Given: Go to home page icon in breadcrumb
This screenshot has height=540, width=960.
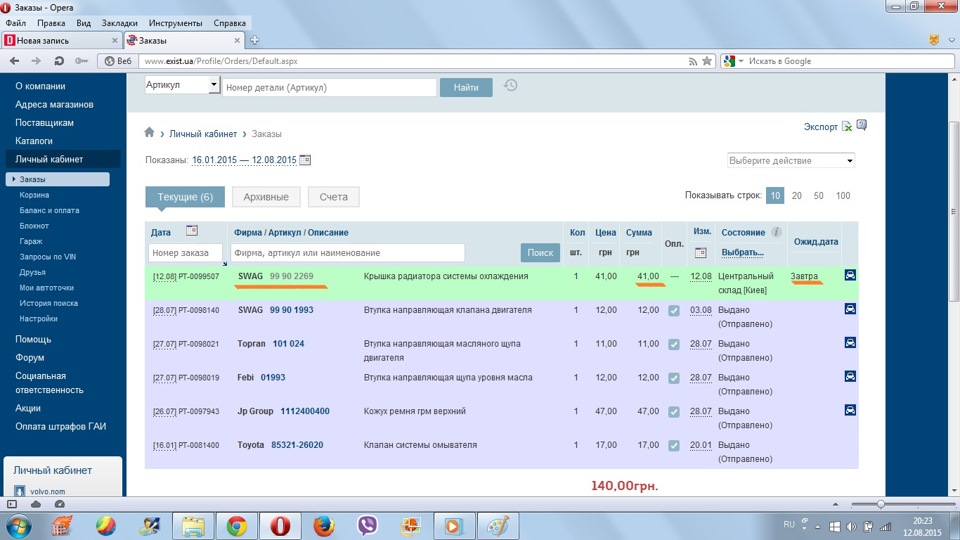Looking at the screenshot, I should point(149,132).
